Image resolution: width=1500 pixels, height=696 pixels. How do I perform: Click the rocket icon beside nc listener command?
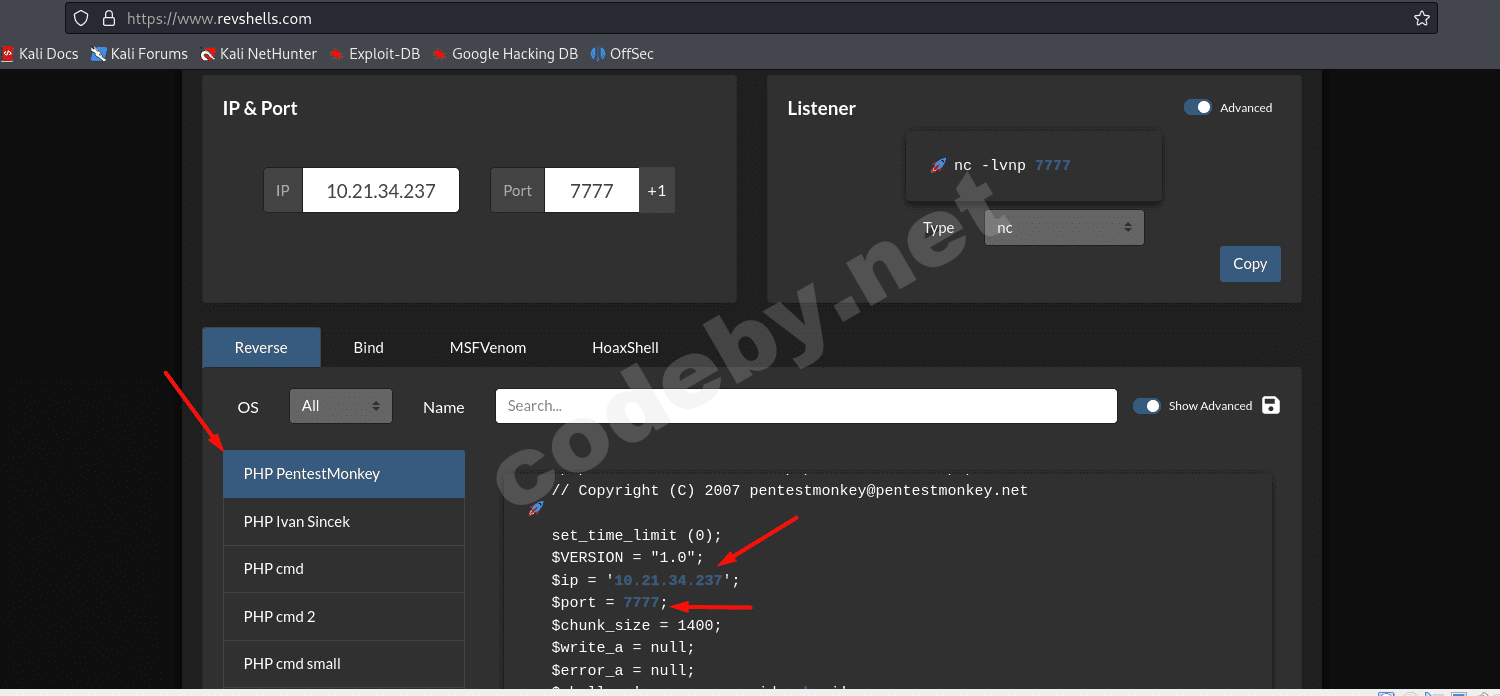tap(938, 166)
